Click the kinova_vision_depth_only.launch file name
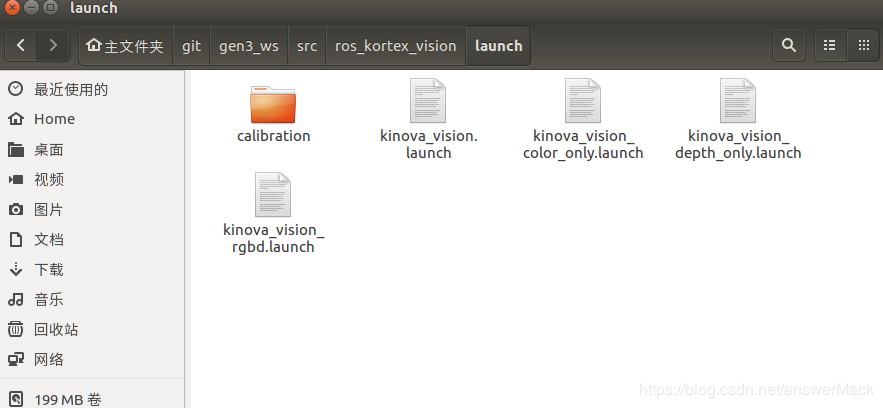883x408 pixels. pos(738,144)
